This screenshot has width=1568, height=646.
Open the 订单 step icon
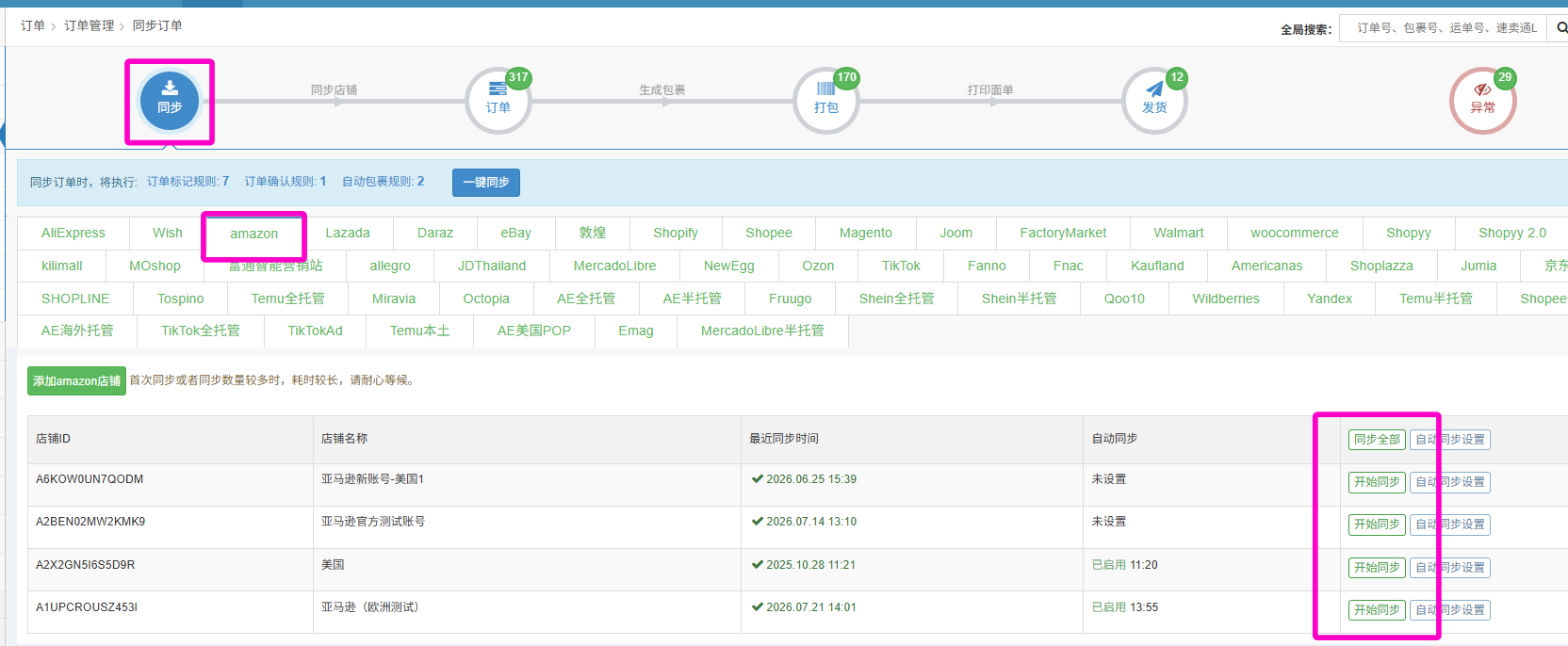coord(498,100)
